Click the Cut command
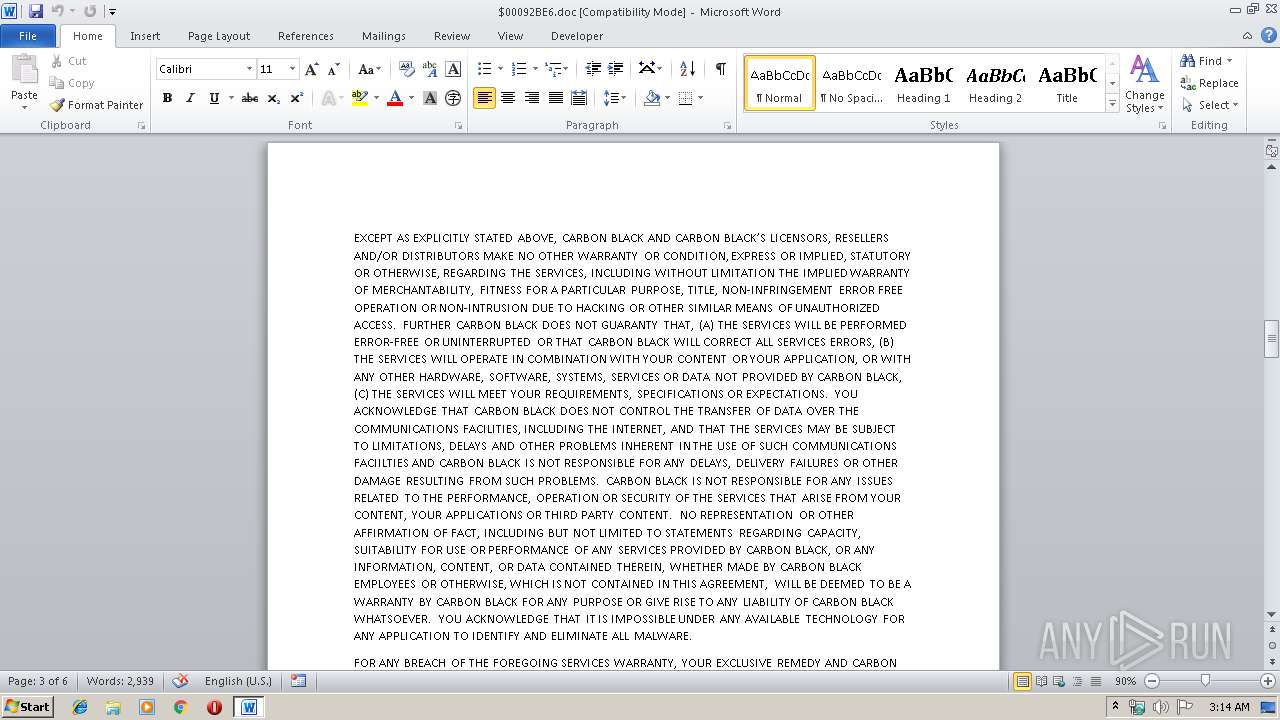This screenshot has height=720, width=1280. (69, 61)
